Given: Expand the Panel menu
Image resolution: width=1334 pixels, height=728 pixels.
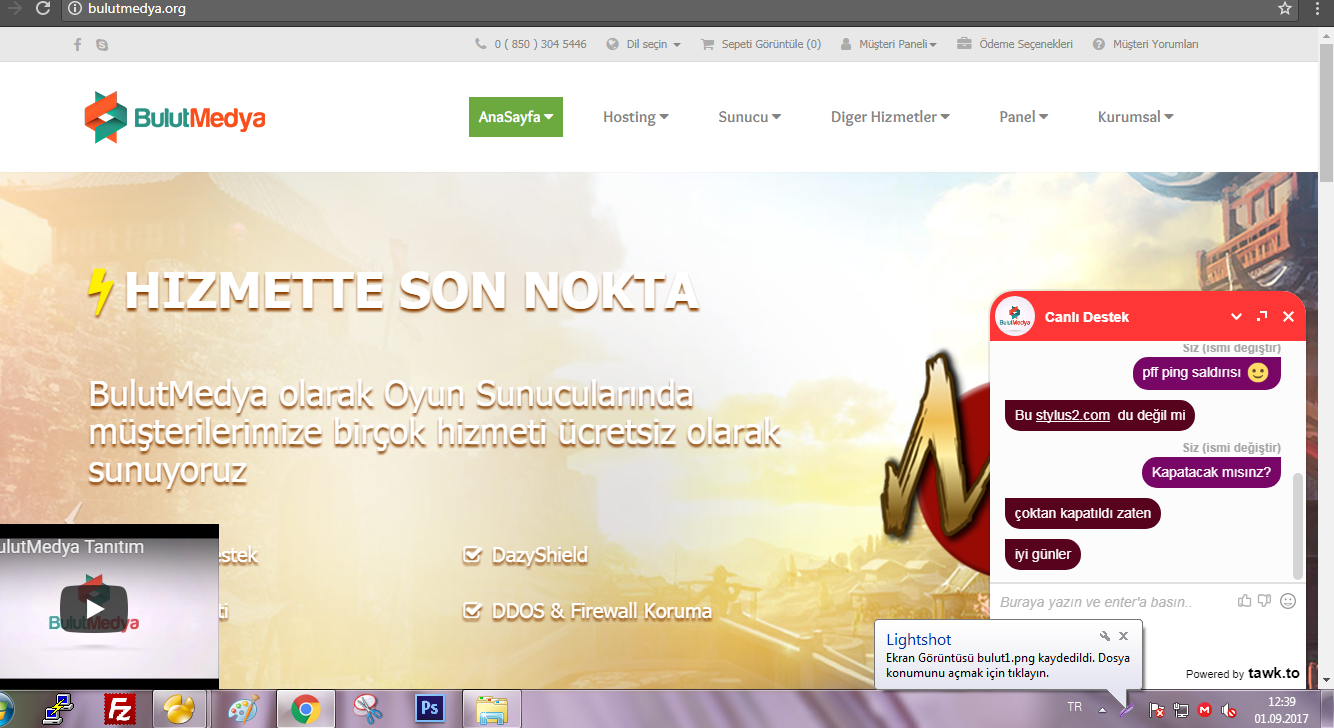Looking at the screenshot, I should [x=1024, y=117].
